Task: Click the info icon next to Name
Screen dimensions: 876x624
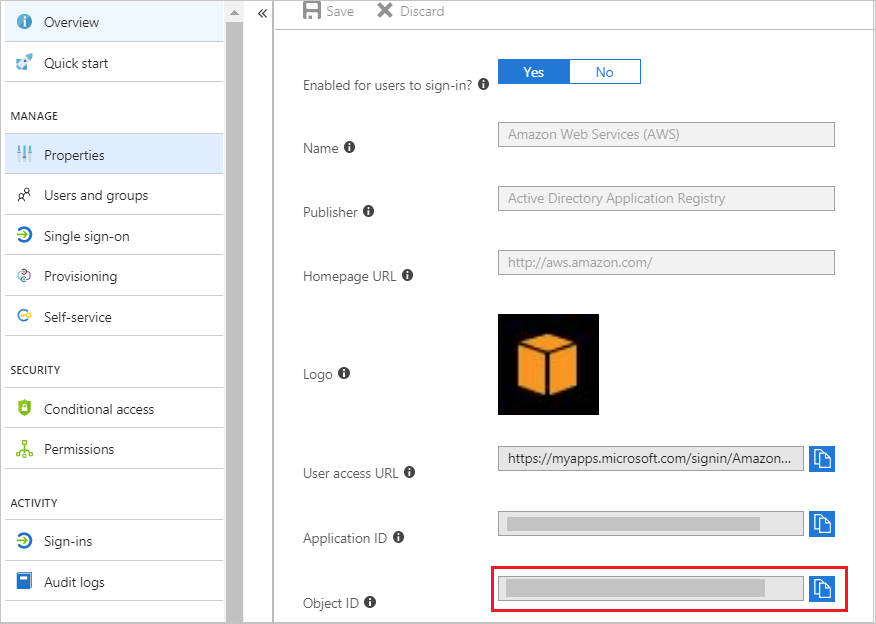Action: pos(349,147)
